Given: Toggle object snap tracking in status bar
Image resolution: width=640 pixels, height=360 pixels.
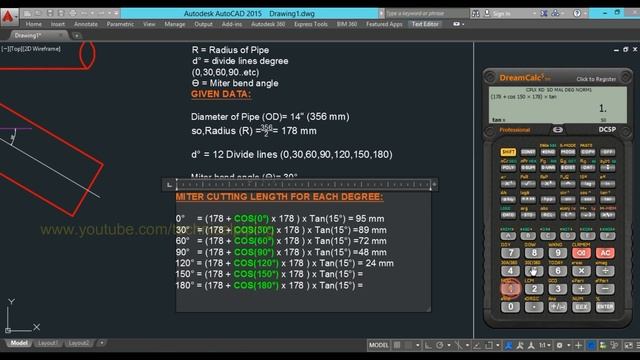Looking at the screenshot, I should coord(477,345).
